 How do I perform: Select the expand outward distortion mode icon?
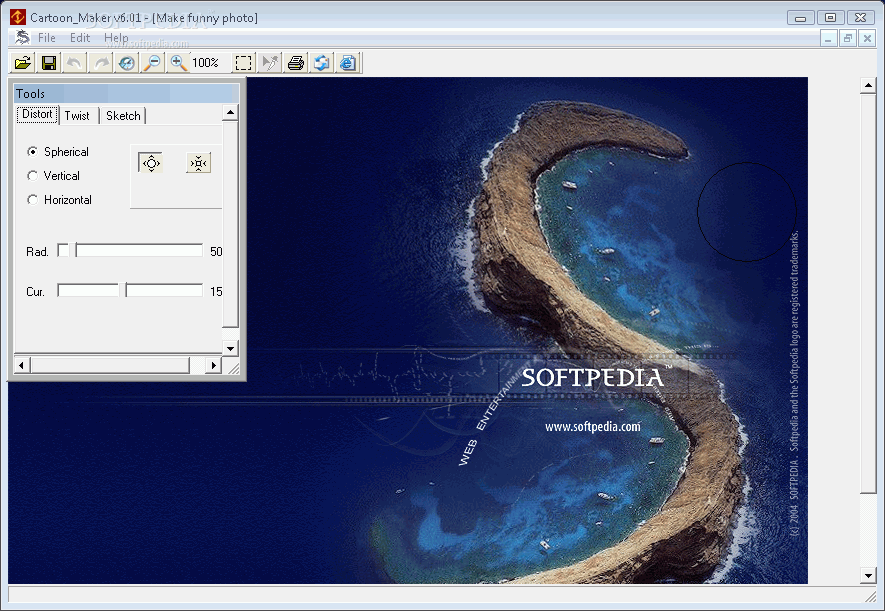coord(151,163)
